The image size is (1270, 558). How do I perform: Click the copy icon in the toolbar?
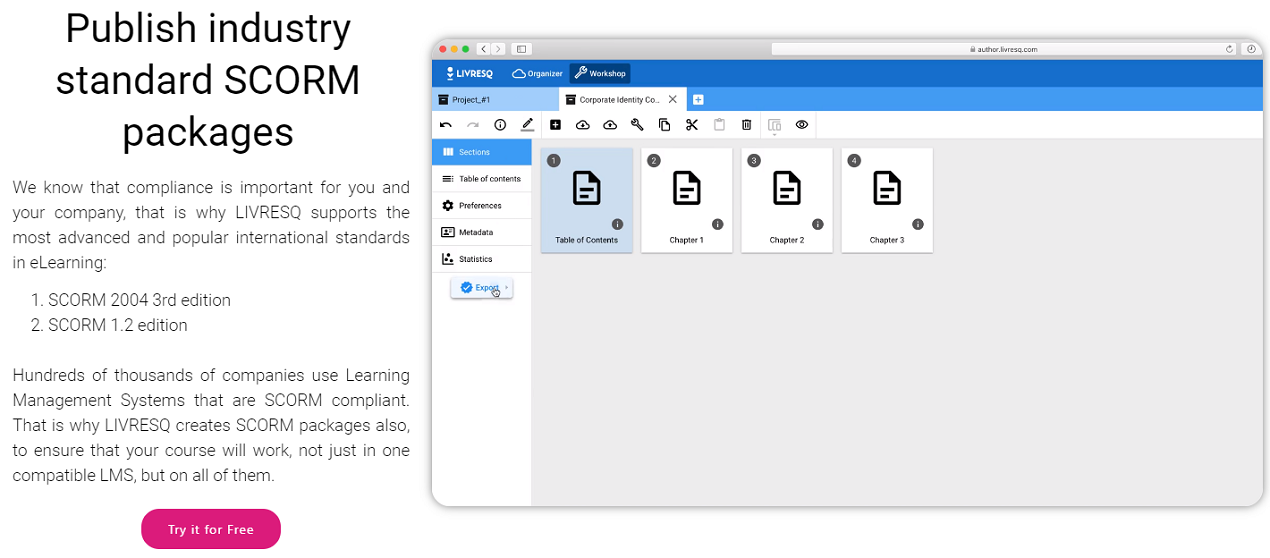tap(664, 125)
